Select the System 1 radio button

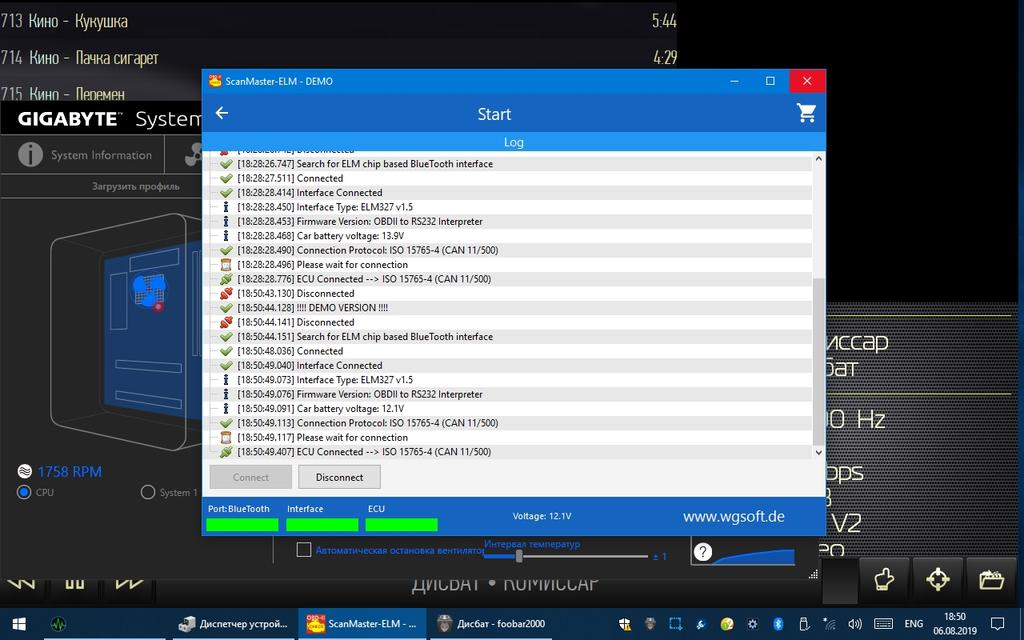click(148, 492)
